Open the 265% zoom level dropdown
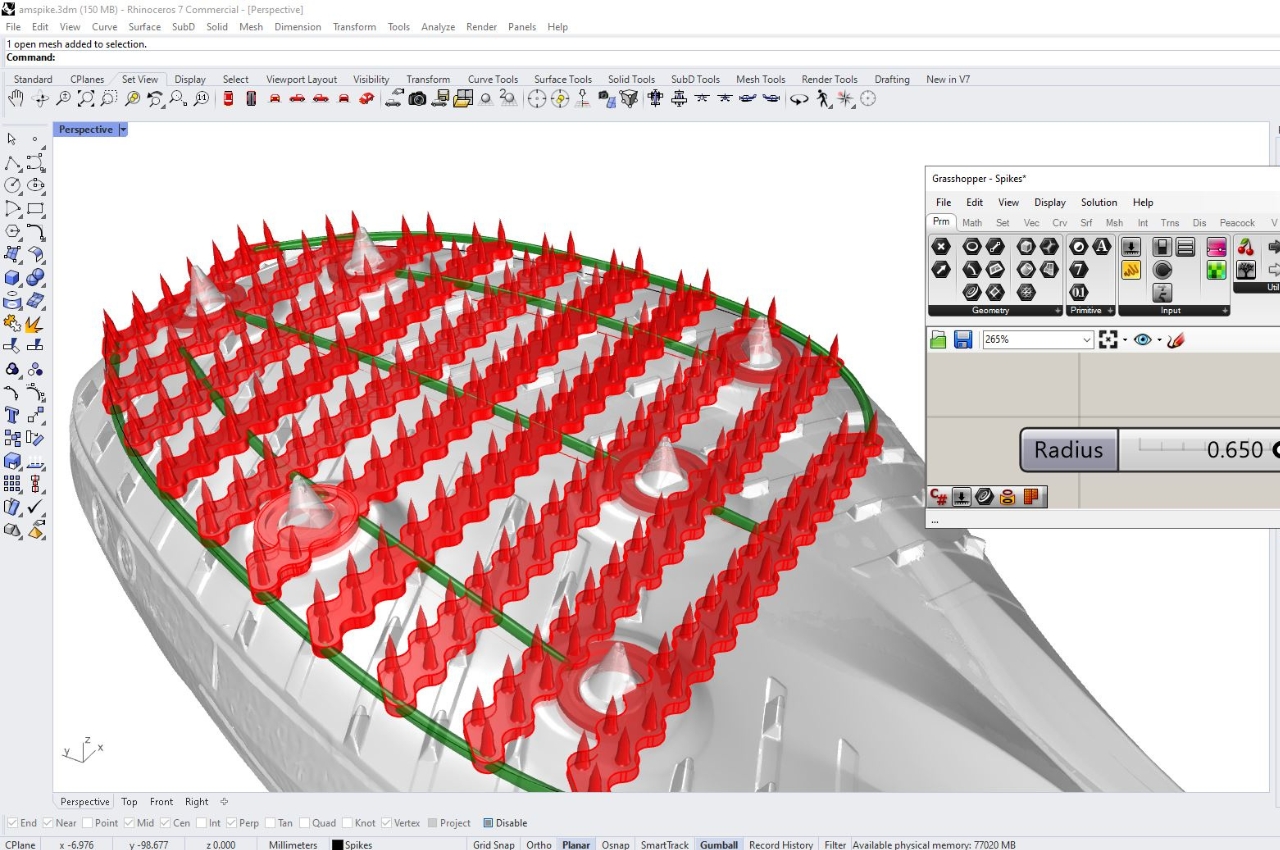This screenshot has width=1280, height=850. pyautogui.click(x=1087, y=340)
